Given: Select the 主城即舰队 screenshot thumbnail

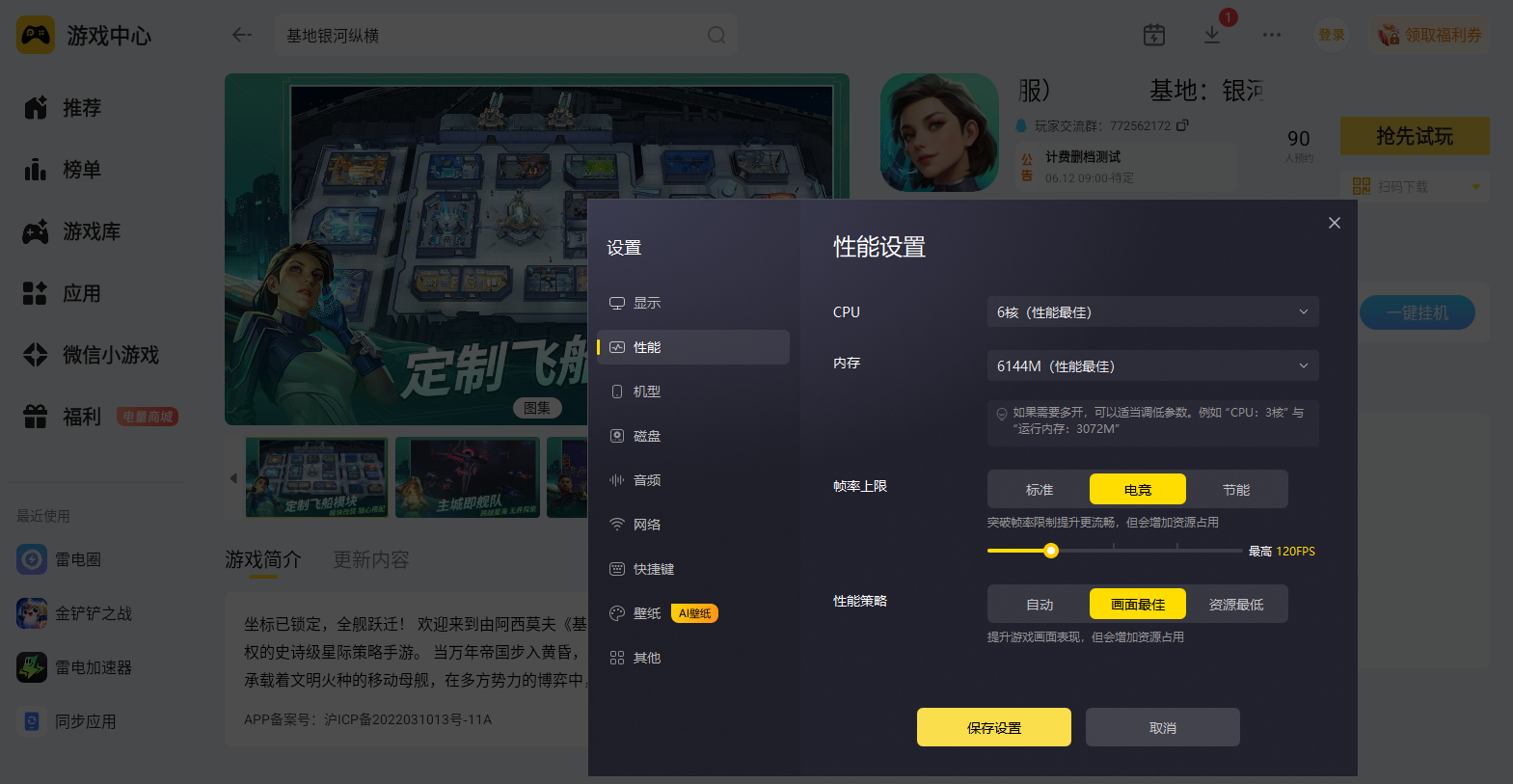Looking at the screenshot, I should tap(468, 477).
